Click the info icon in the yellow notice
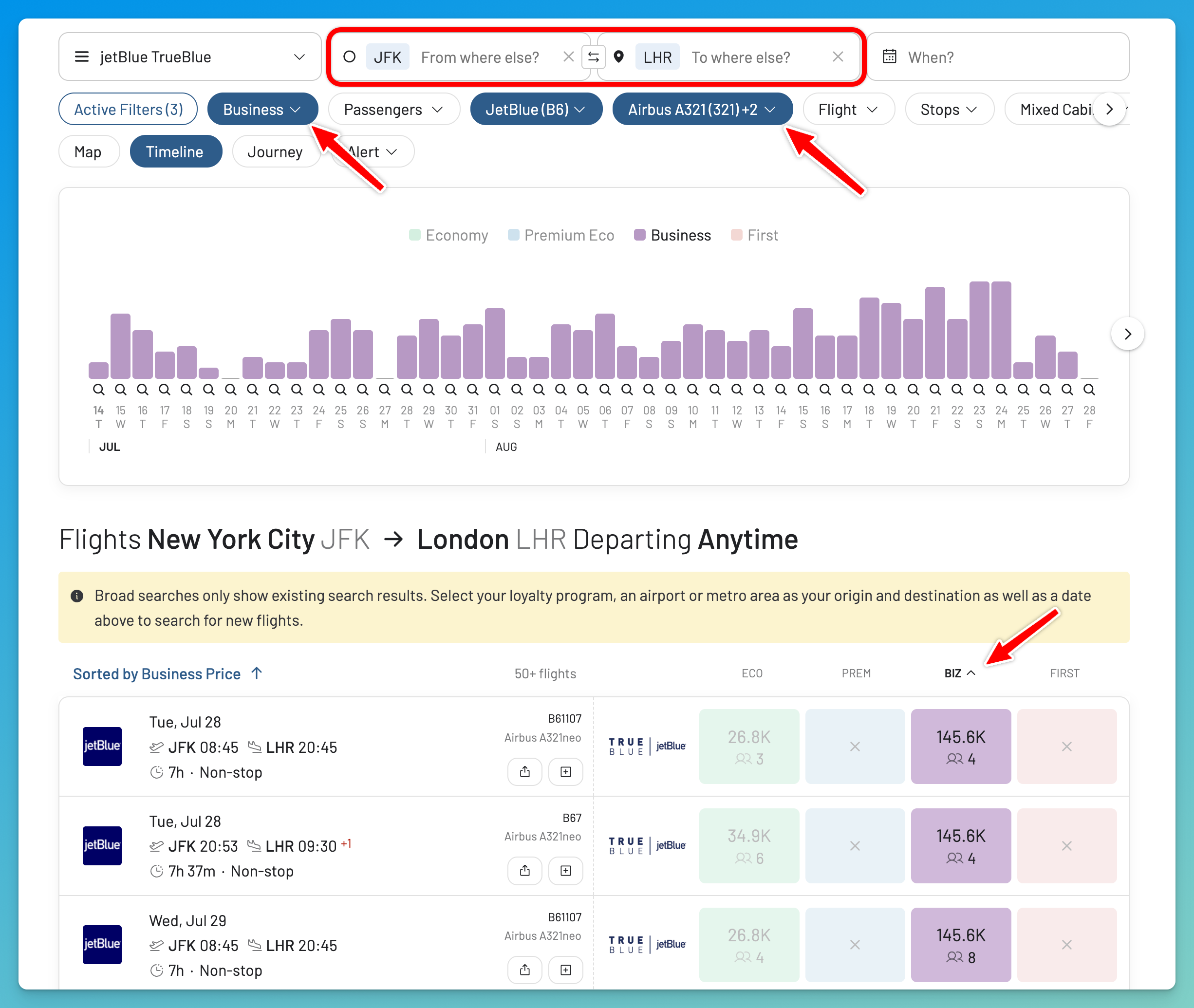 click(77, 596)
